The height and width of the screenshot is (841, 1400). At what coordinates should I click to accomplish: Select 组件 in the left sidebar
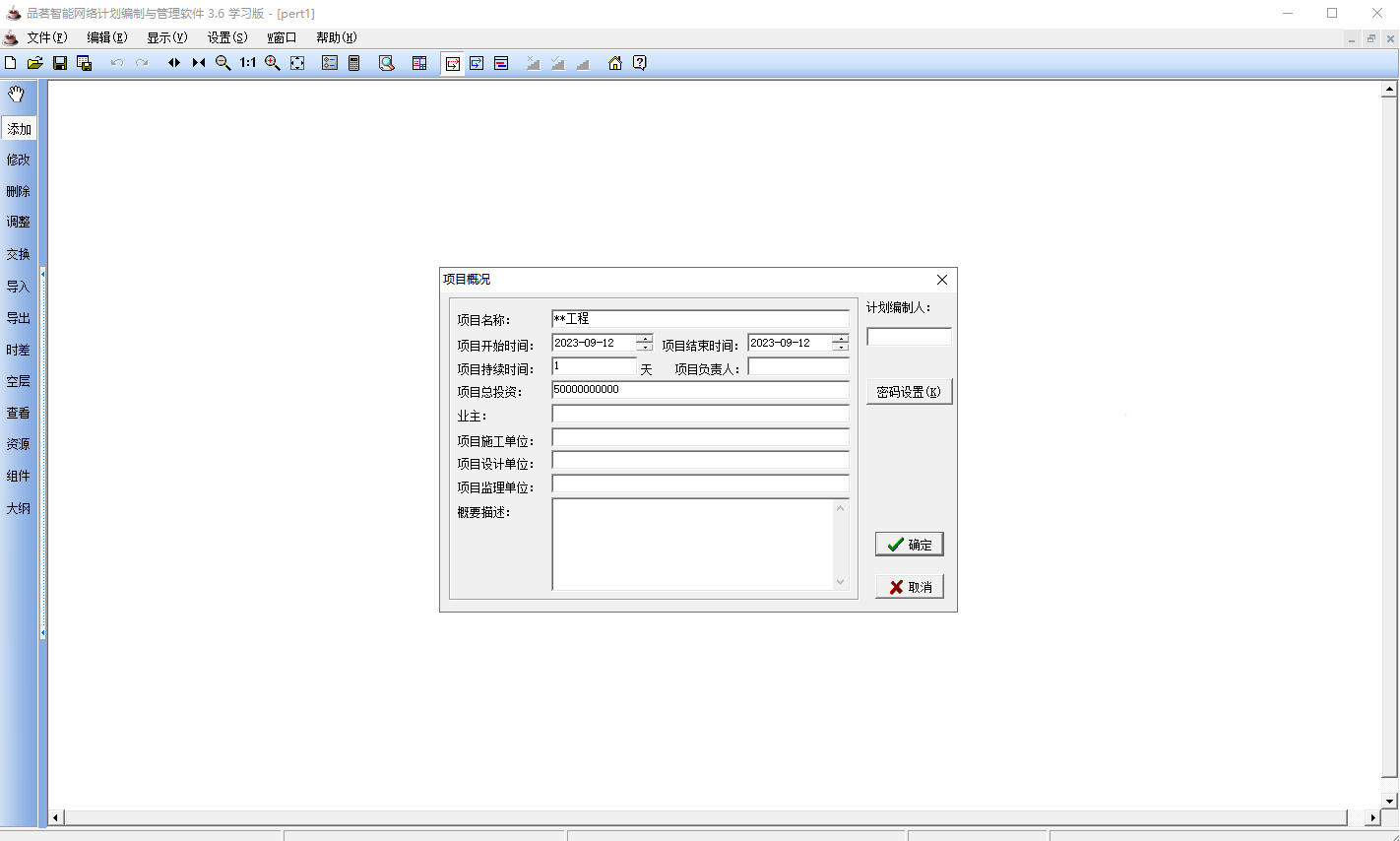[19, 476]
